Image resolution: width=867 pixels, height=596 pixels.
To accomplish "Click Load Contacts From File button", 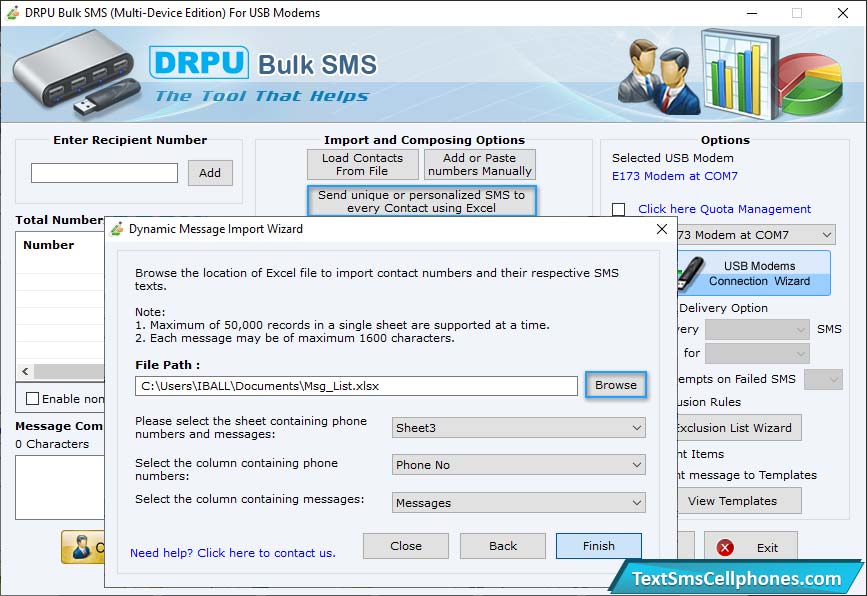I will 363,164.
